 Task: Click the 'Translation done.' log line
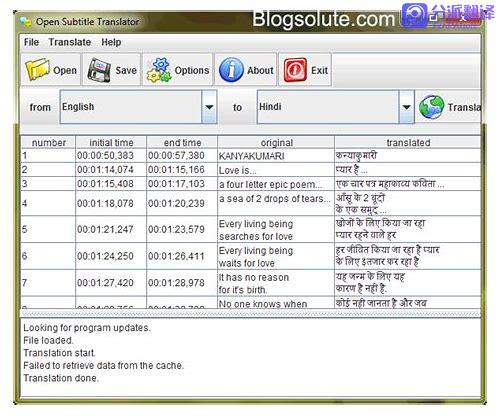pos(61,378)
